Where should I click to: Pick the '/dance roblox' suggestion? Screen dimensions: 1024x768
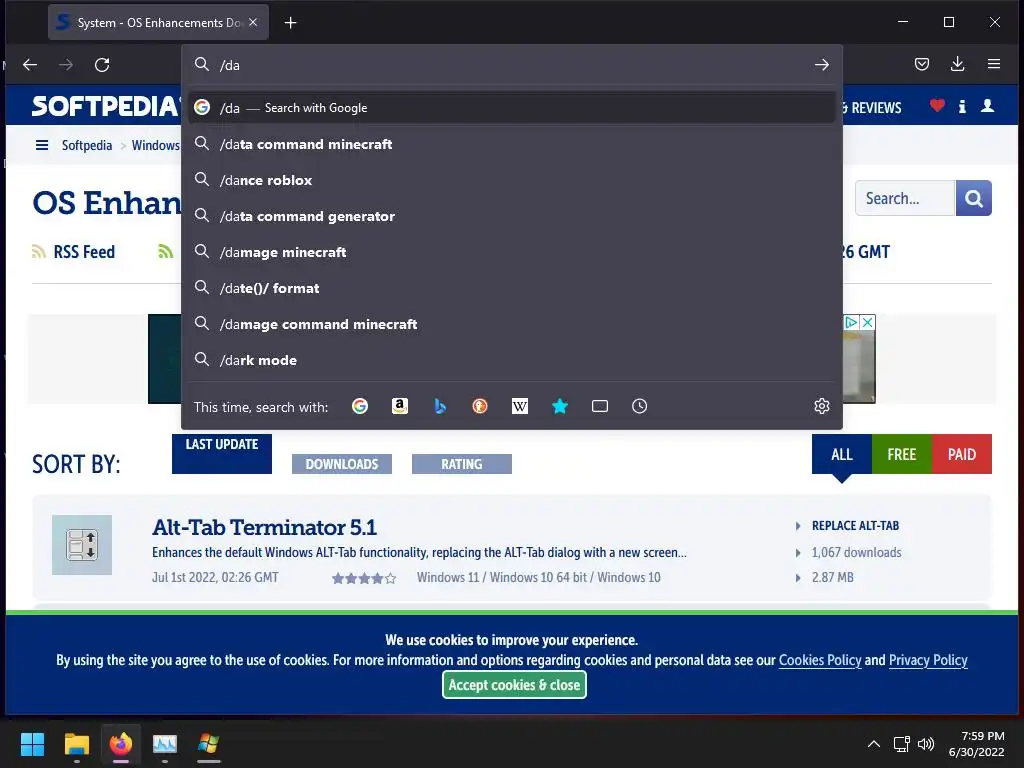click(512, 180)
